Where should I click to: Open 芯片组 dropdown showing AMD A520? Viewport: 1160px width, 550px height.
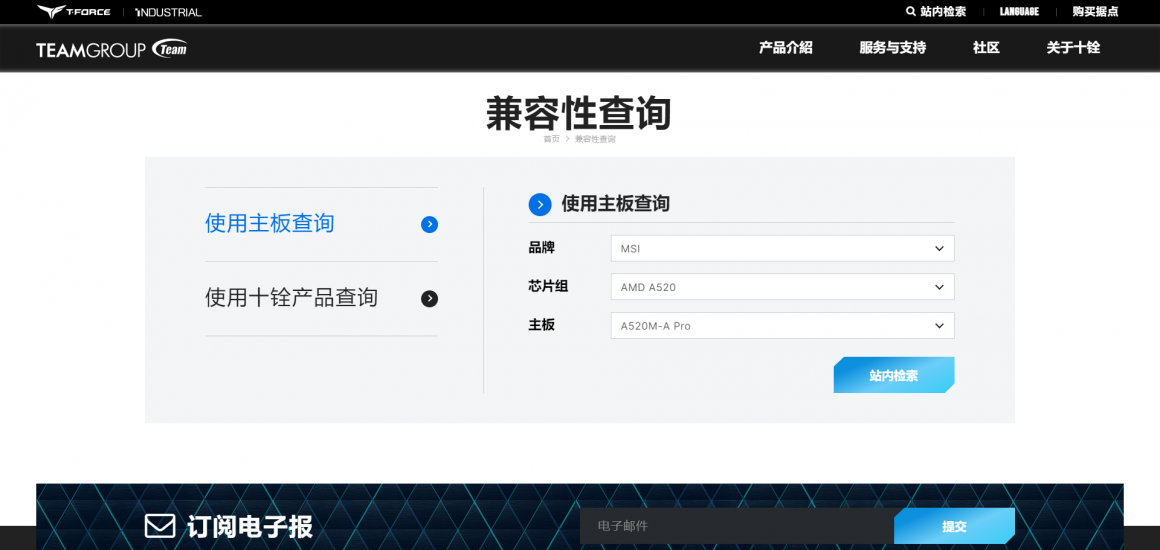(782, 287)
